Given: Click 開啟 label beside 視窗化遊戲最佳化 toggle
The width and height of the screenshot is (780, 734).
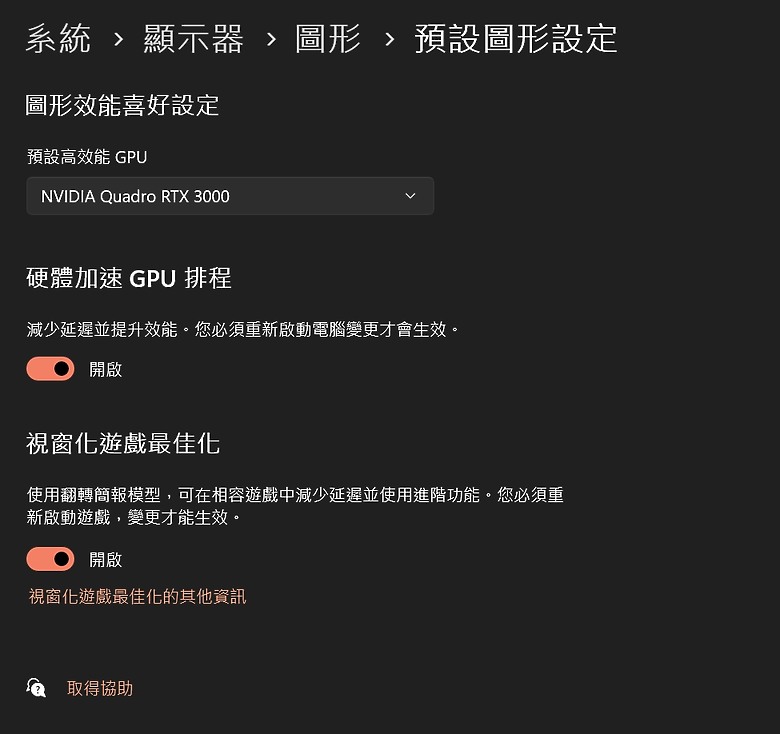Looking at the screenshot, I should click(x=105, y=559).
